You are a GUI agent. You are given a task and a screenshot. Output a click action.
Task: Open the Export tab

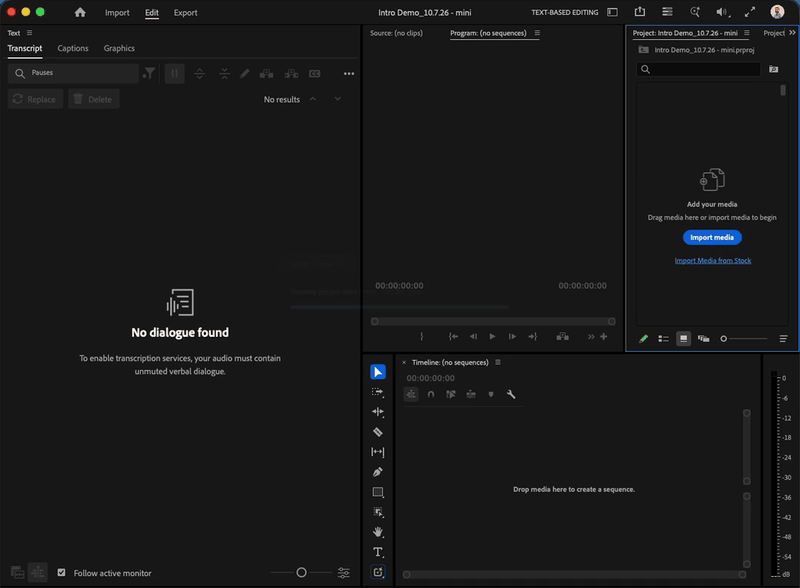(x=185, y=12)
